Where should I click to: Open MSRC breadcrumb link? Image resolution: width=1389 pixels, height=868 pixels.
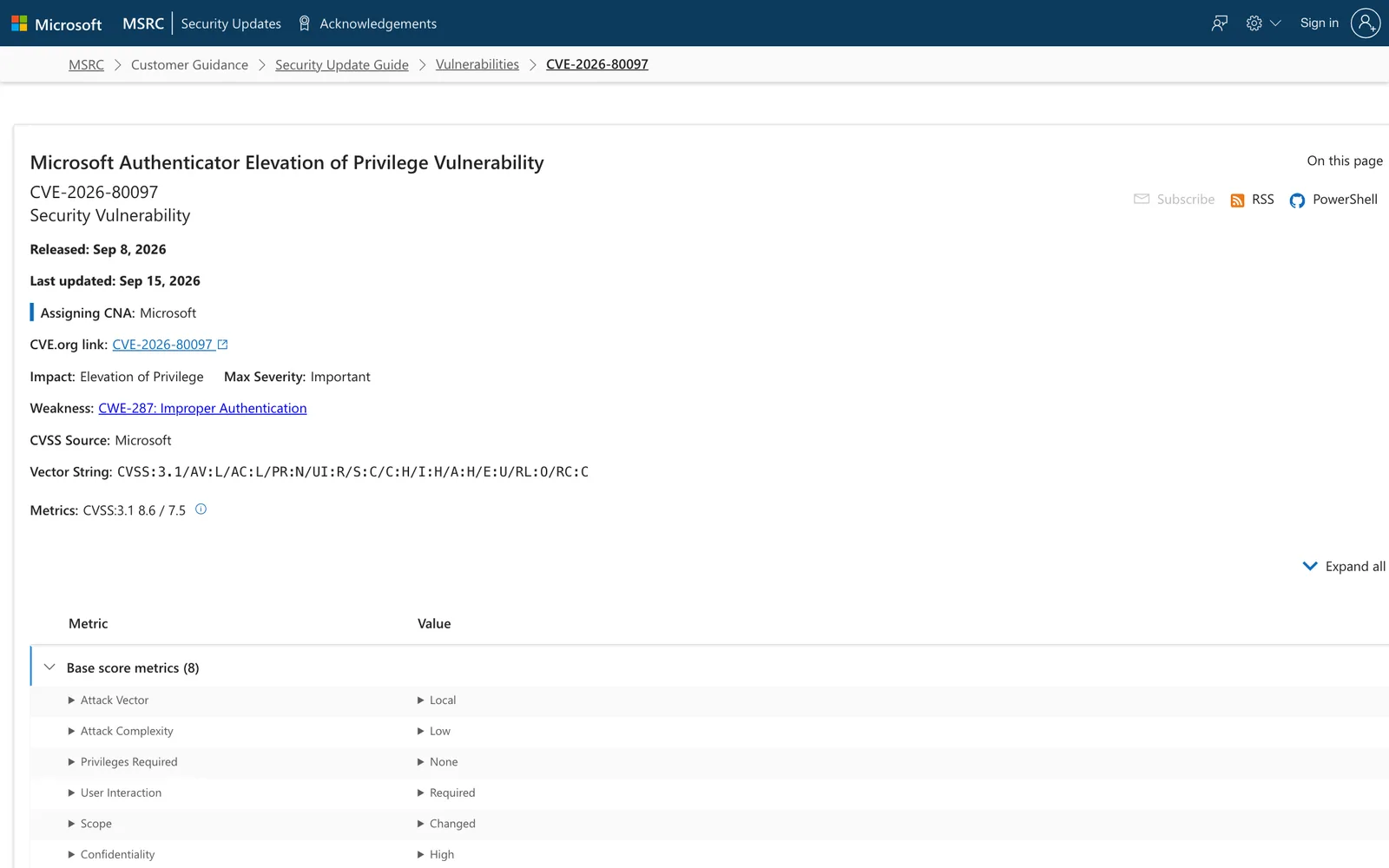pos(86,65)
